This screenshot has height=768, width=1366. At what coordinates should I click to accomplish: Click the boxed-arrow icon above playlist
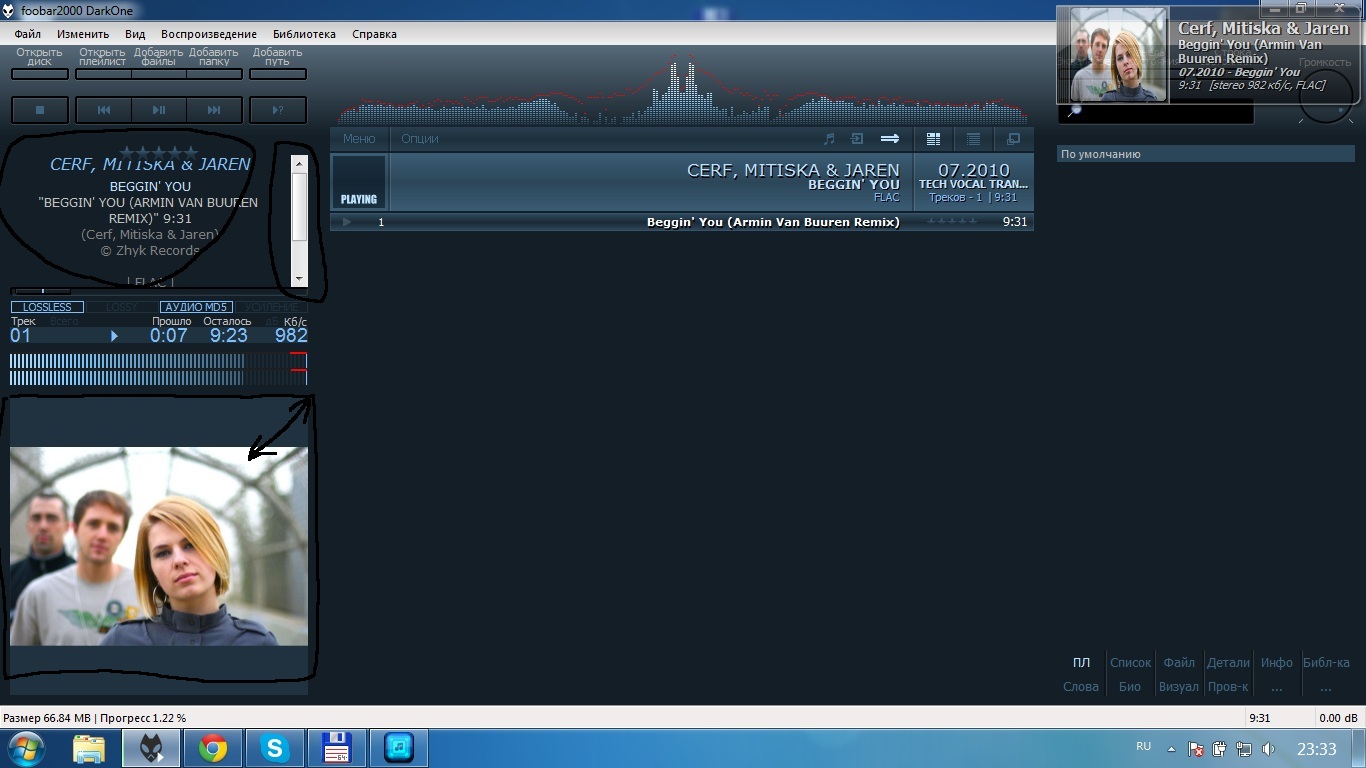coord(857,139)
